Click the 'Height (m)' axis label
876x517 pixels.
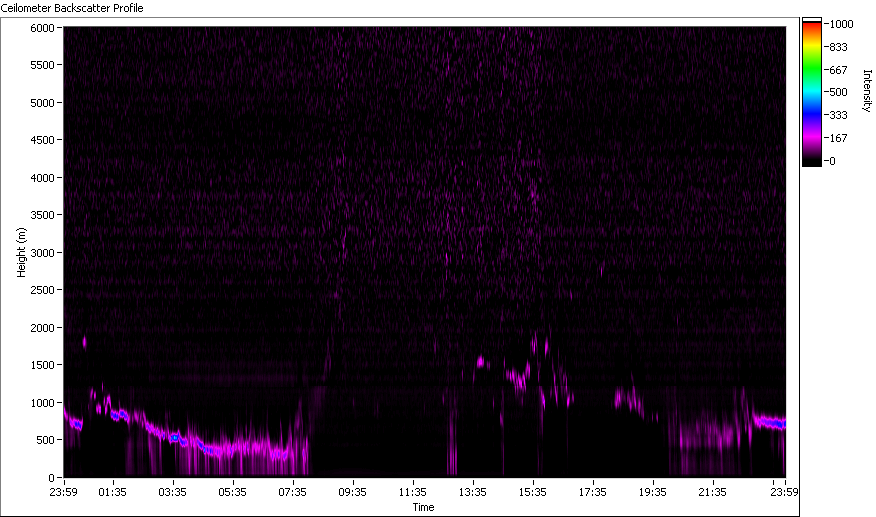pyautogui.click(x=21, y=252)
